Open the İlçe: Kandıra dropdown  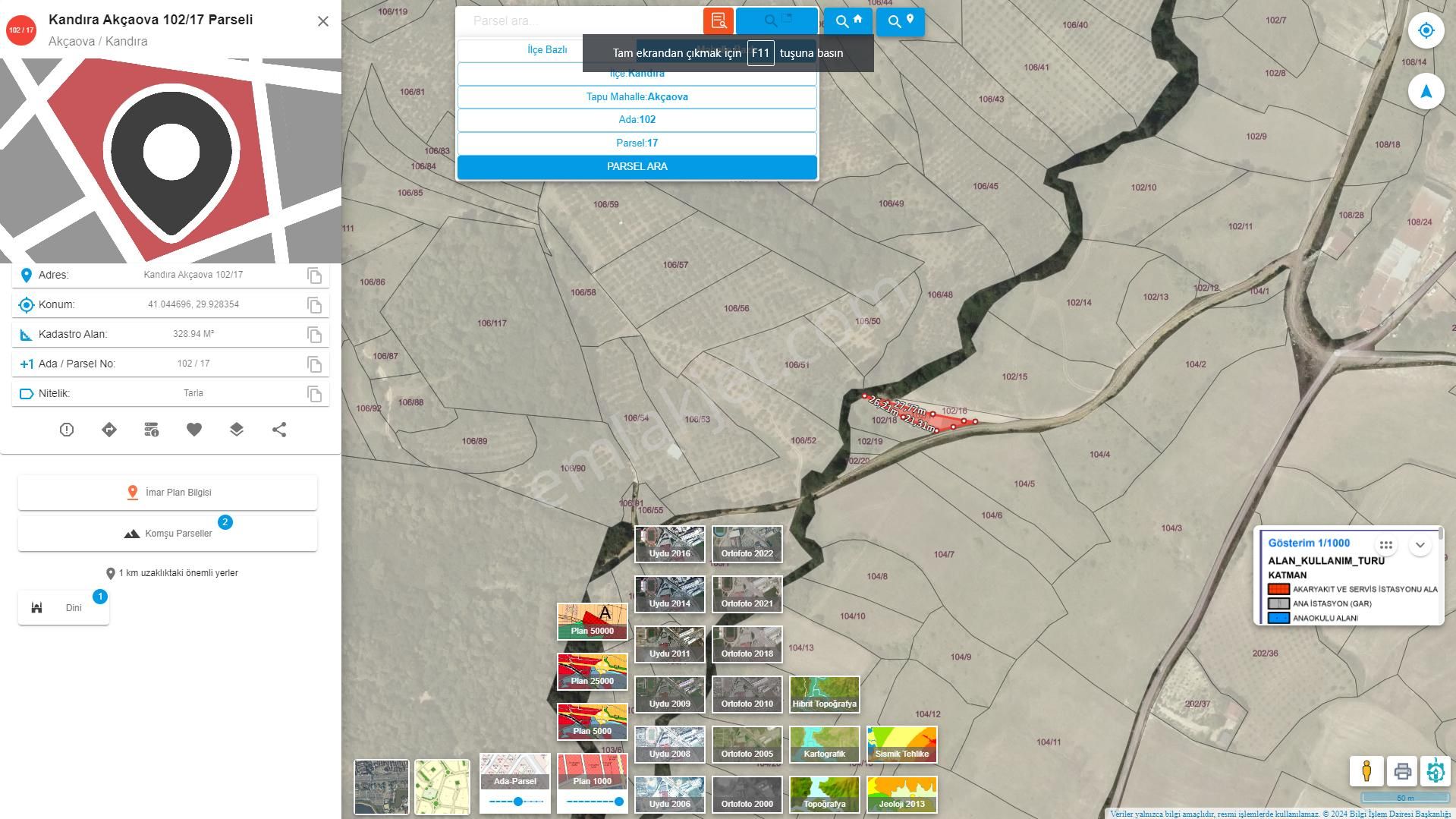coord(637,74)
